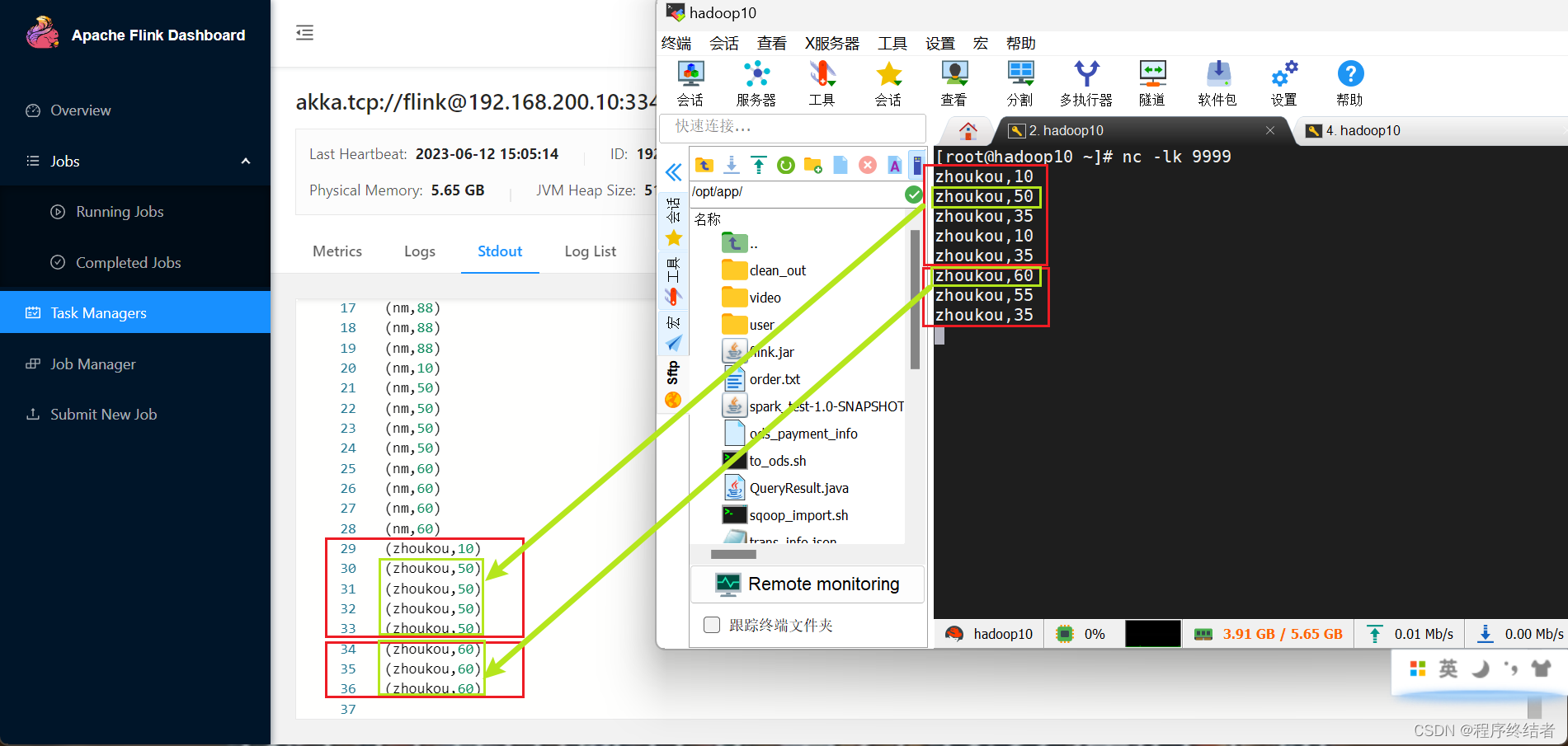This screenshot has height=746, width=1568.
Task: Open 工具 menu in menu bar
Action: (892, 43)
